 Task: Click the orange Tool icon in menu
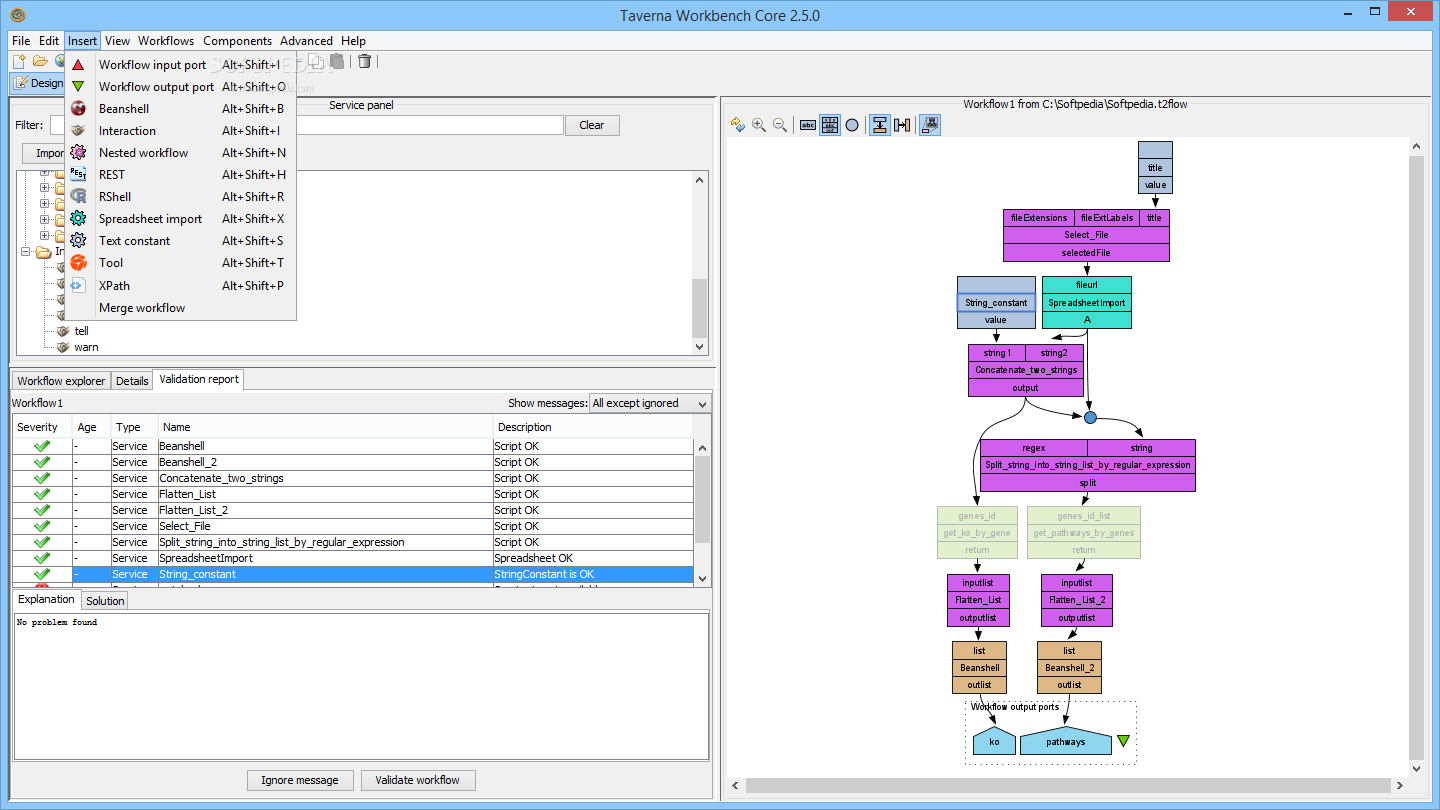coord(78,263)
